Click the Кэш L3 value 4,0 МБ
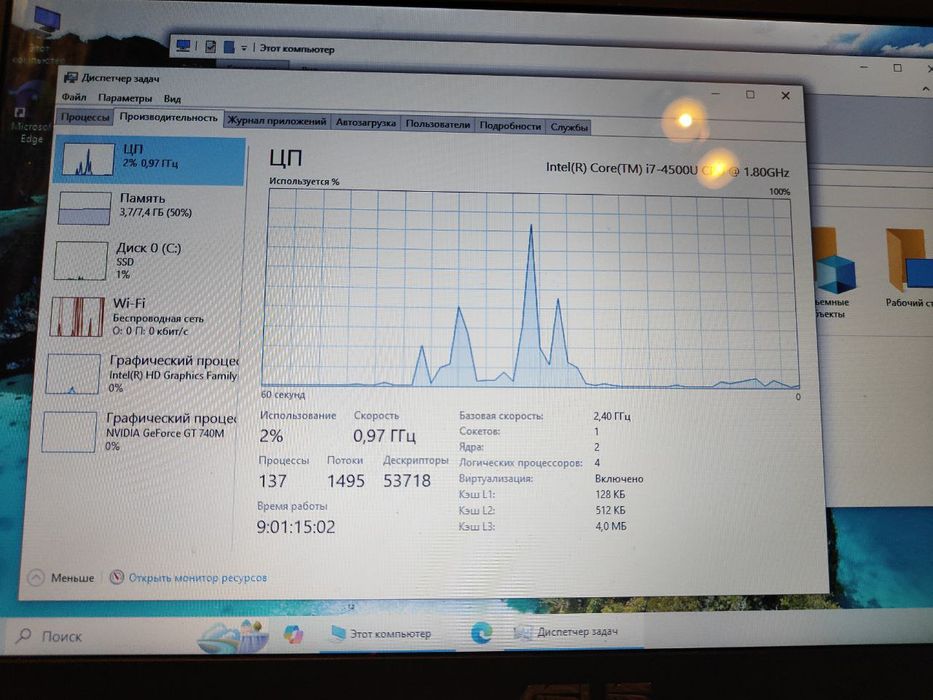 coord(611,526)
